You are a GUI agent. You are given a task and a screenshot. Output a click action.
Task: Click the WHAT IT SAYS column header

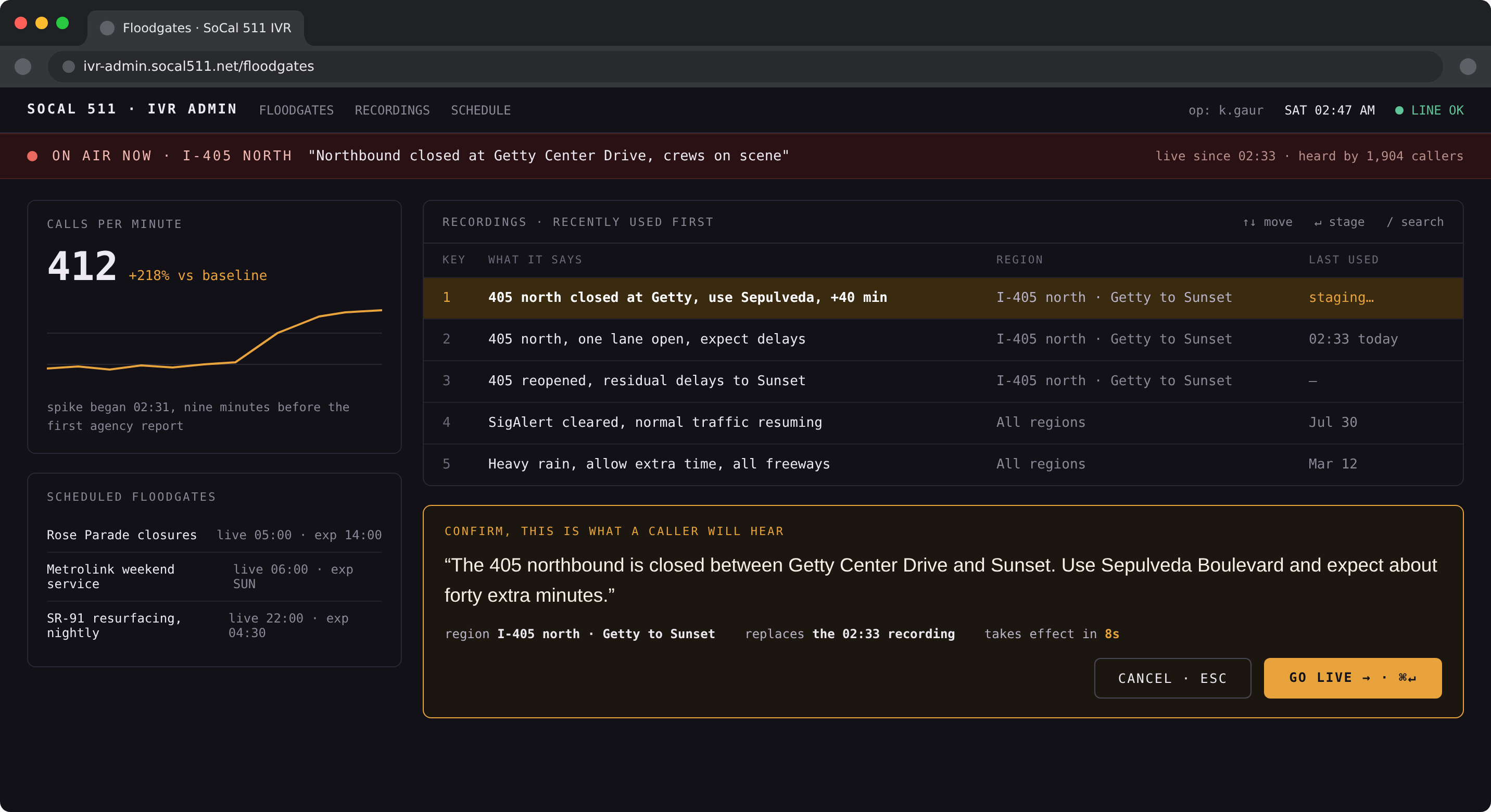(535, 259)
